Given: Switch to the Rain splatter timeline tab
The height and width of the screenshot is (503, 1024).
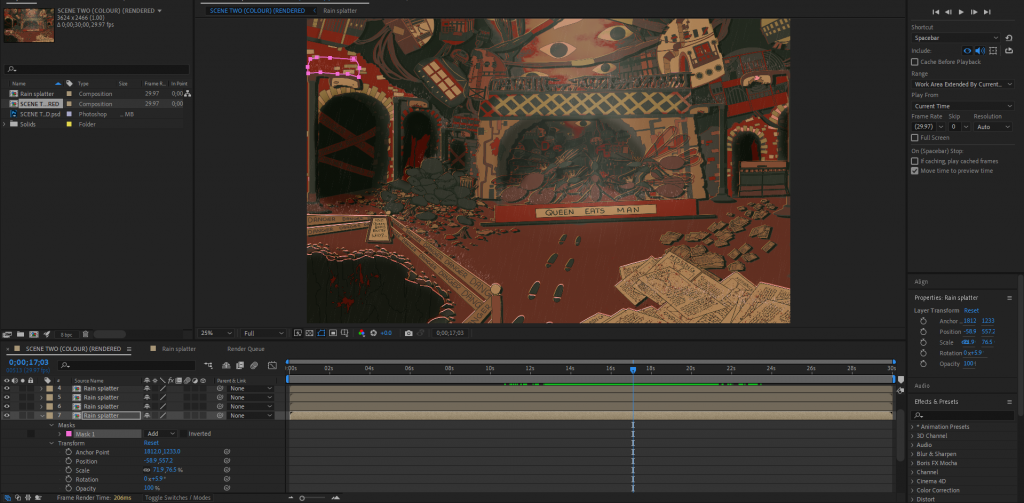Looking at the screenshot, I should click(178, 349).
